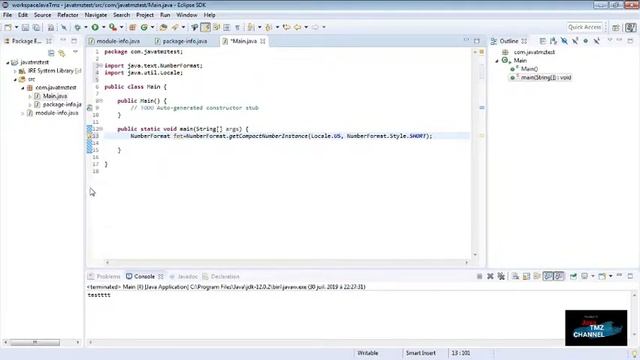Collapse the javatmztest project node
640x360 pixels.
pyautogui.click(x=8, y=62)
